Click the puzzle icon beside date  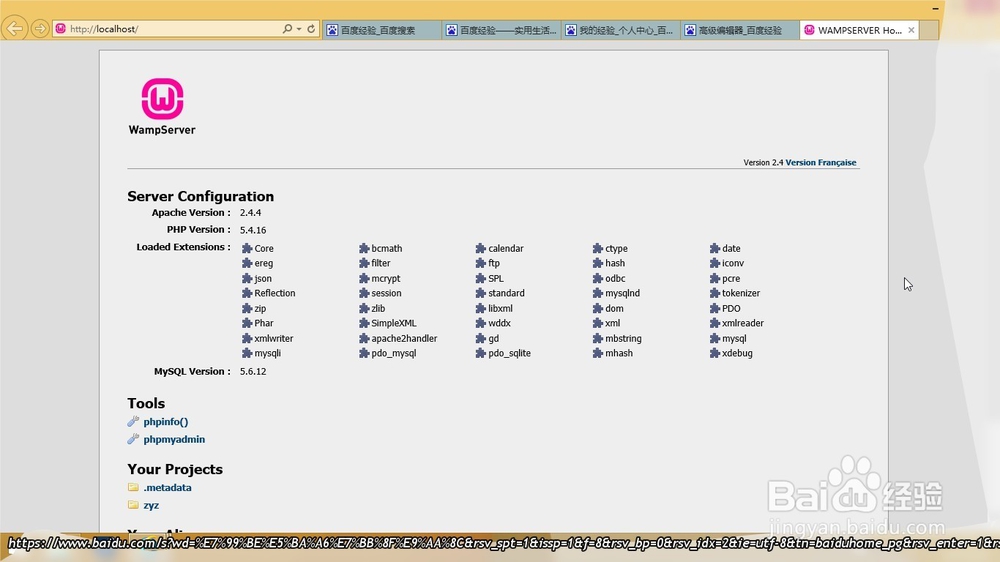coord(714,248)
